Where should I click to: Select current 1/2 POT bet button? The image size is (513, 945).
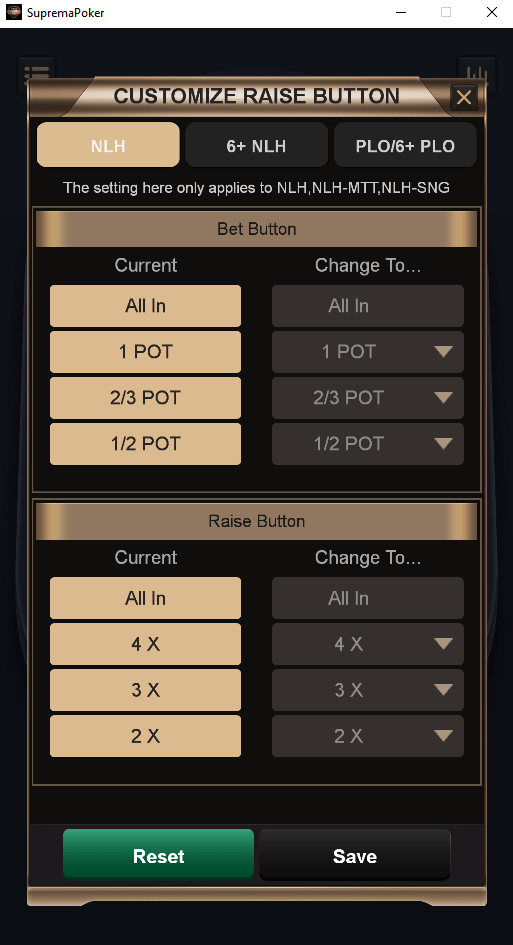pos(145,444)
